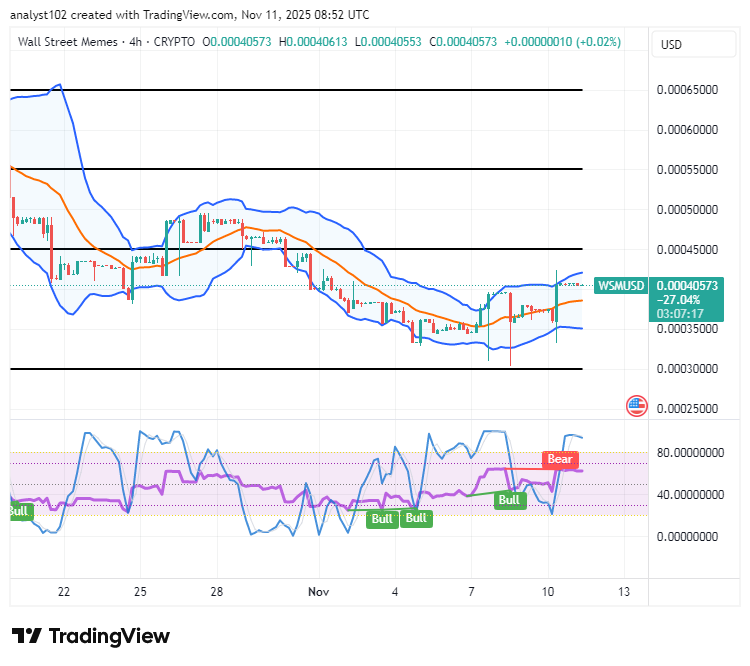
Task: Click the 03:07:17 candle countdown timer
Action: tap(680, 314)
